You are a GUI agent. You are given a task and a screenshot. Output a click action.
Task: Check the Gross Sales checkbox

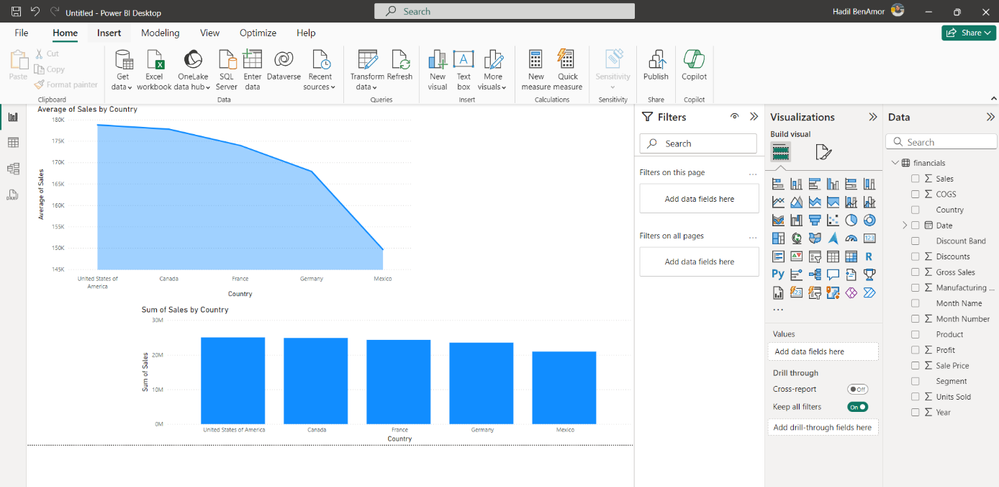point(915,272)
